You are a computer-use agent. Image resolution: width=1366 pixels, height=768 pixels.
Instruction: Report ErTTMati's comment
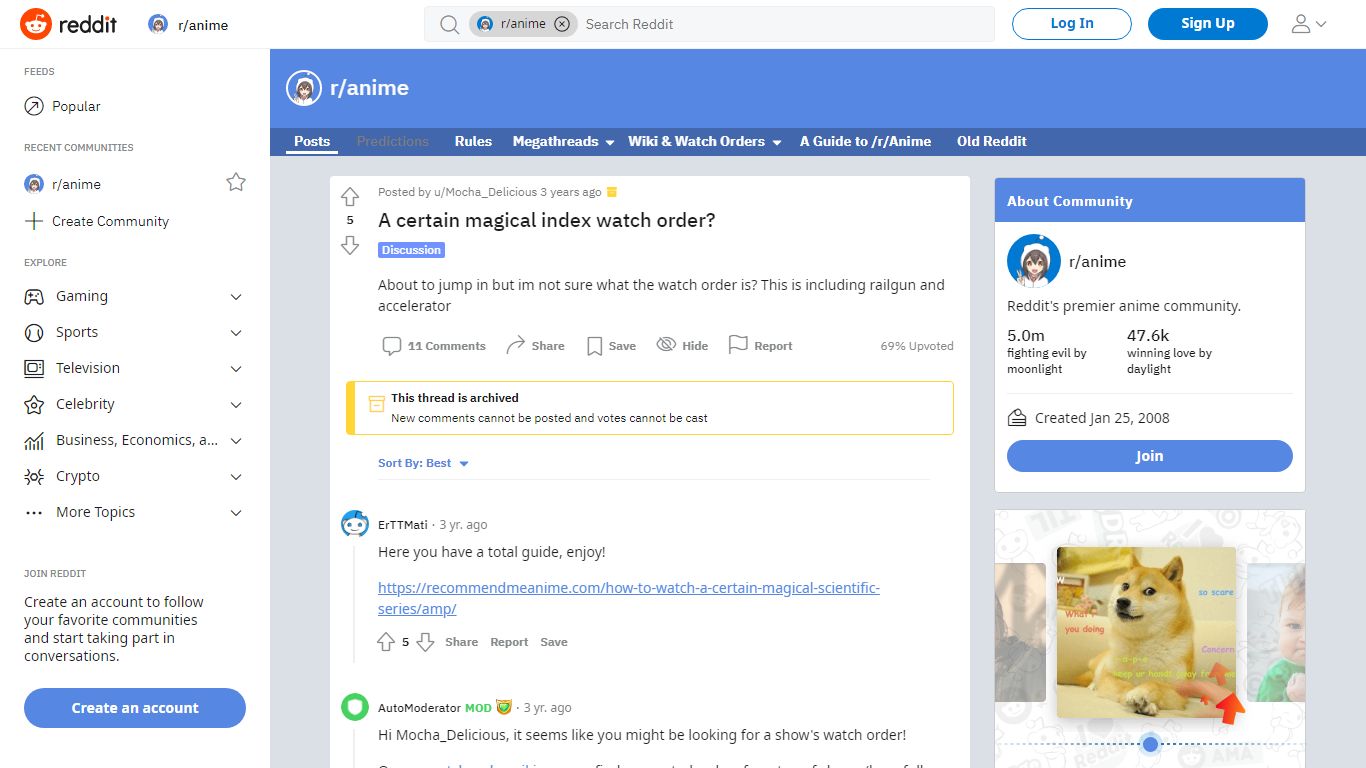509,642
